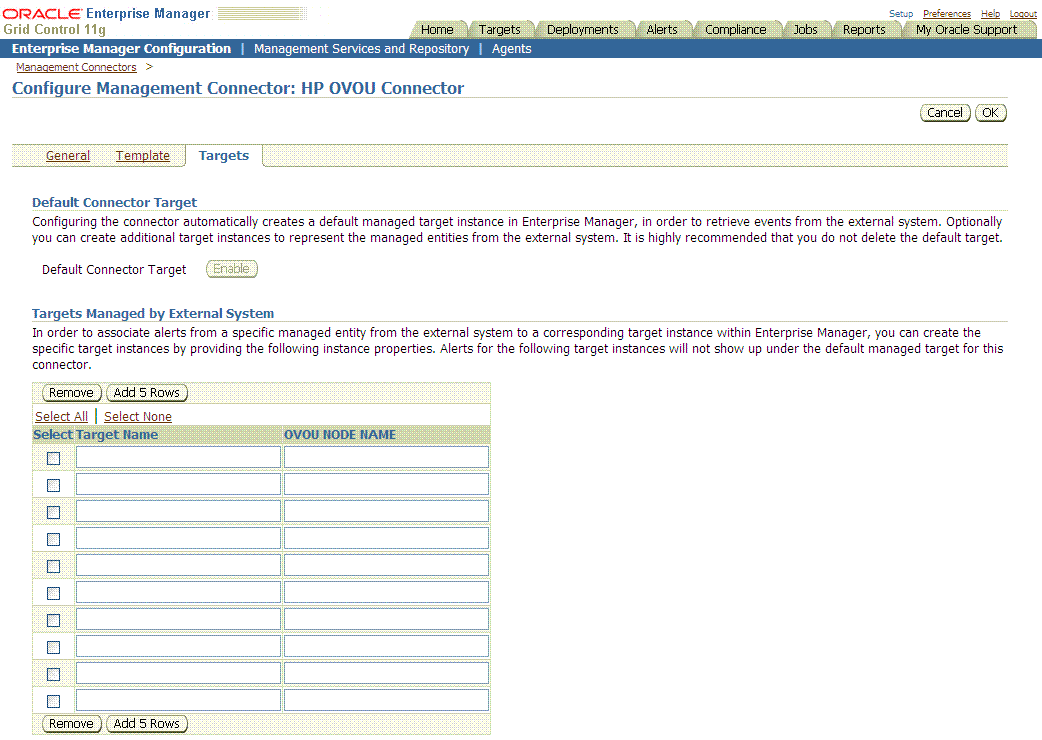1042x740 pixels.
Task: Tick the fifth row's select checkbox
Action: [x=53, y=565]
